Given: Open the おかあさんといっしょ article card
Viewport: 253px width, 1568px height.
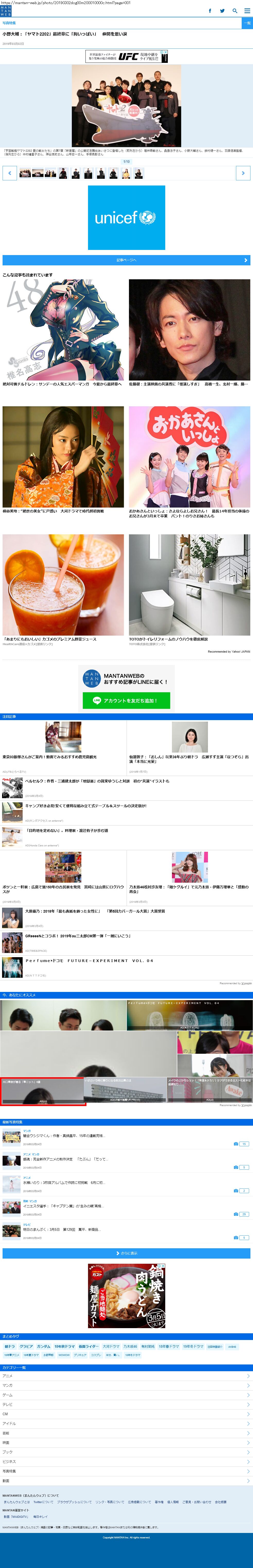Looking at the screenshot, I should coord(190,463).
